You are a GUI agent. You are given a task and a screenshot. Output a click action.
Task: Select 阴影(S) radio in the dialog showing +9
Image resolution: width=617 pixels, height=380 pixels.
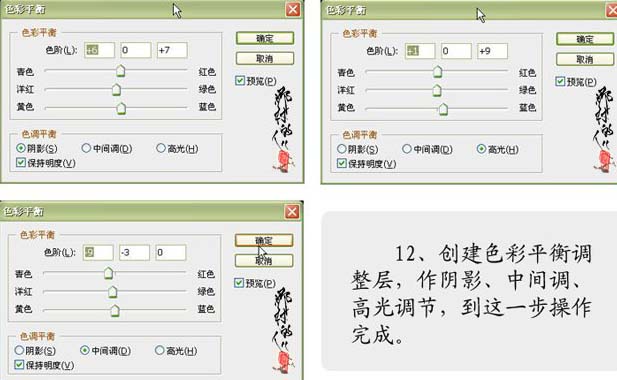pos(342,149)
